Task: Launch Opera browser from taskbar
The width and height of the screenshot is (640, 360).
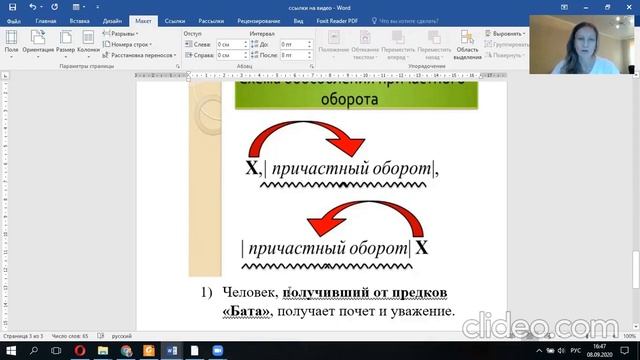Action: click(80, 351)
